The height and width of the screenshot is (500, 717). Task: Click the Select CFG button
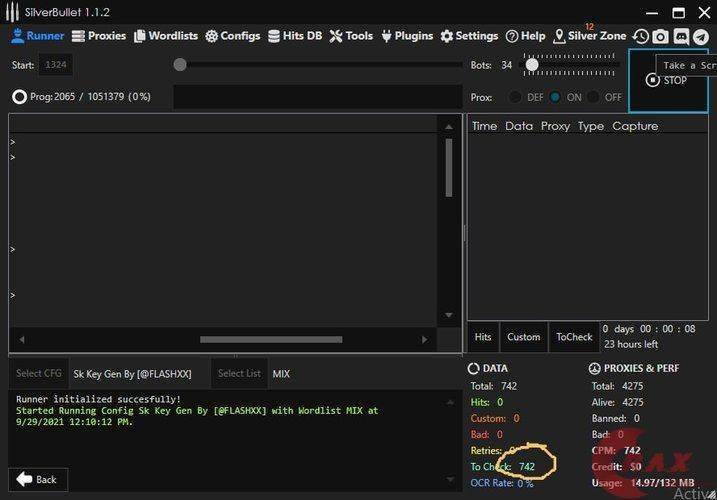click(x=38, y=373)
